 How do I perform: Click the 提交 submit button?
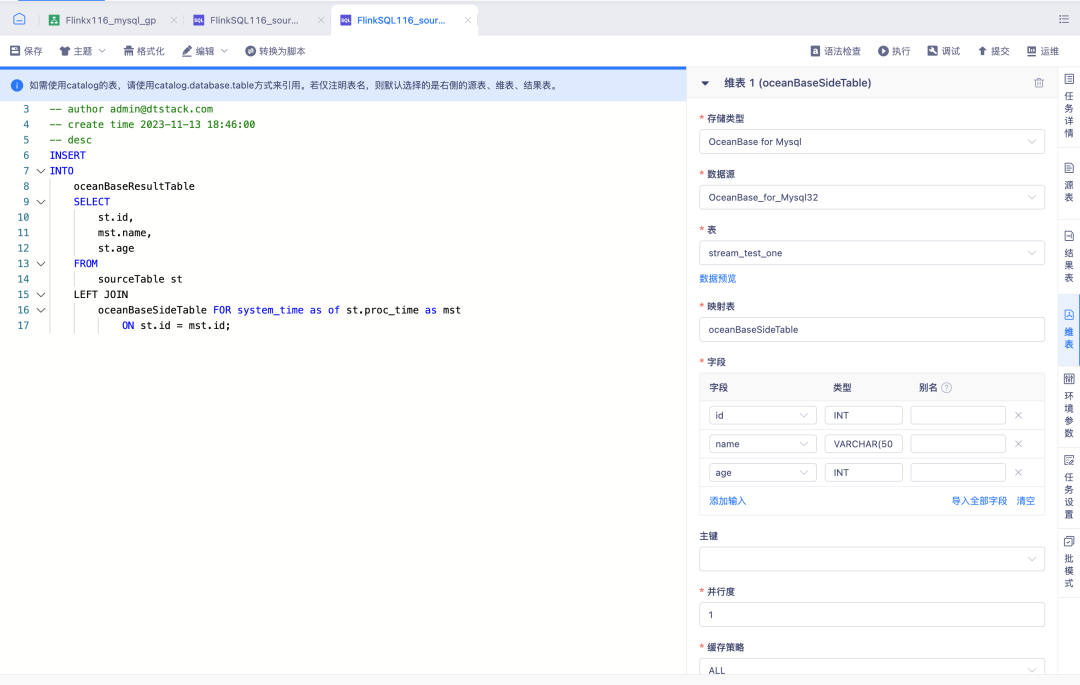tap(994, 51)
